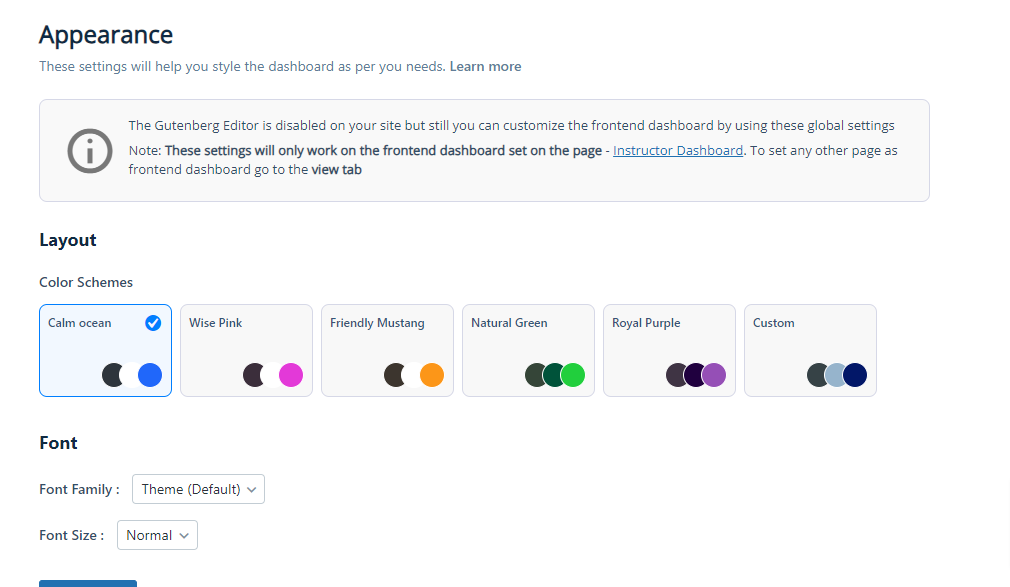Click the blue button below Font Size
This screenshot has width=1010, height=587.
coord(88,583)
